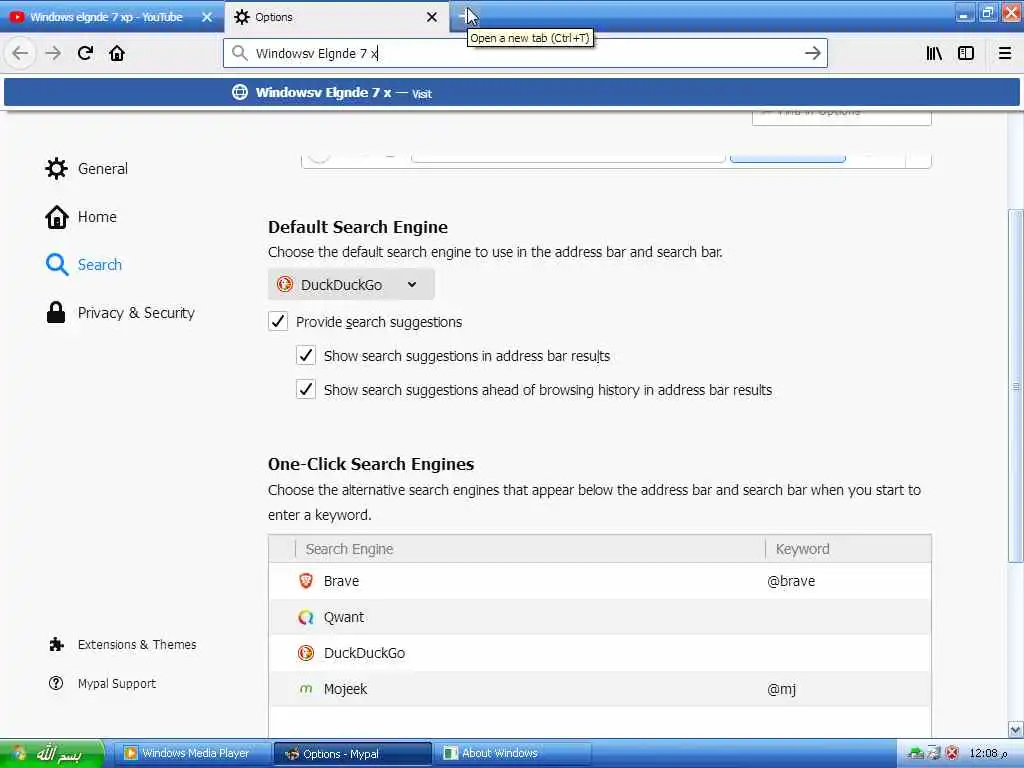
Task: Toggle suggestions in address bar results checkbox
Action: click(x=306, y=355)
